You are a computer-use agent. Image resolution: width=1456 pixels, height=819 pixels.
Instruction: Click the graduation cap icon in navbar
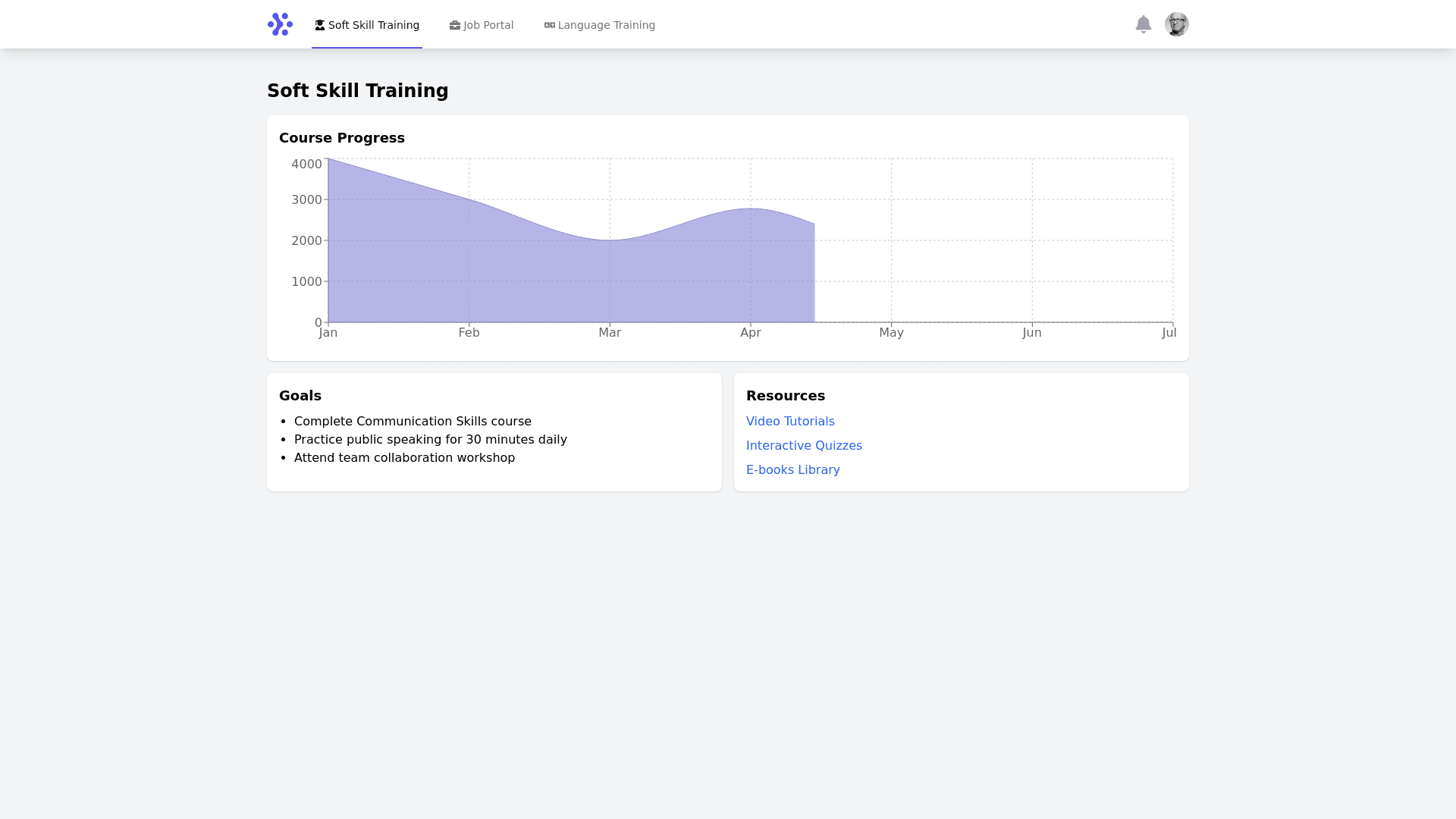pos(320,25)
